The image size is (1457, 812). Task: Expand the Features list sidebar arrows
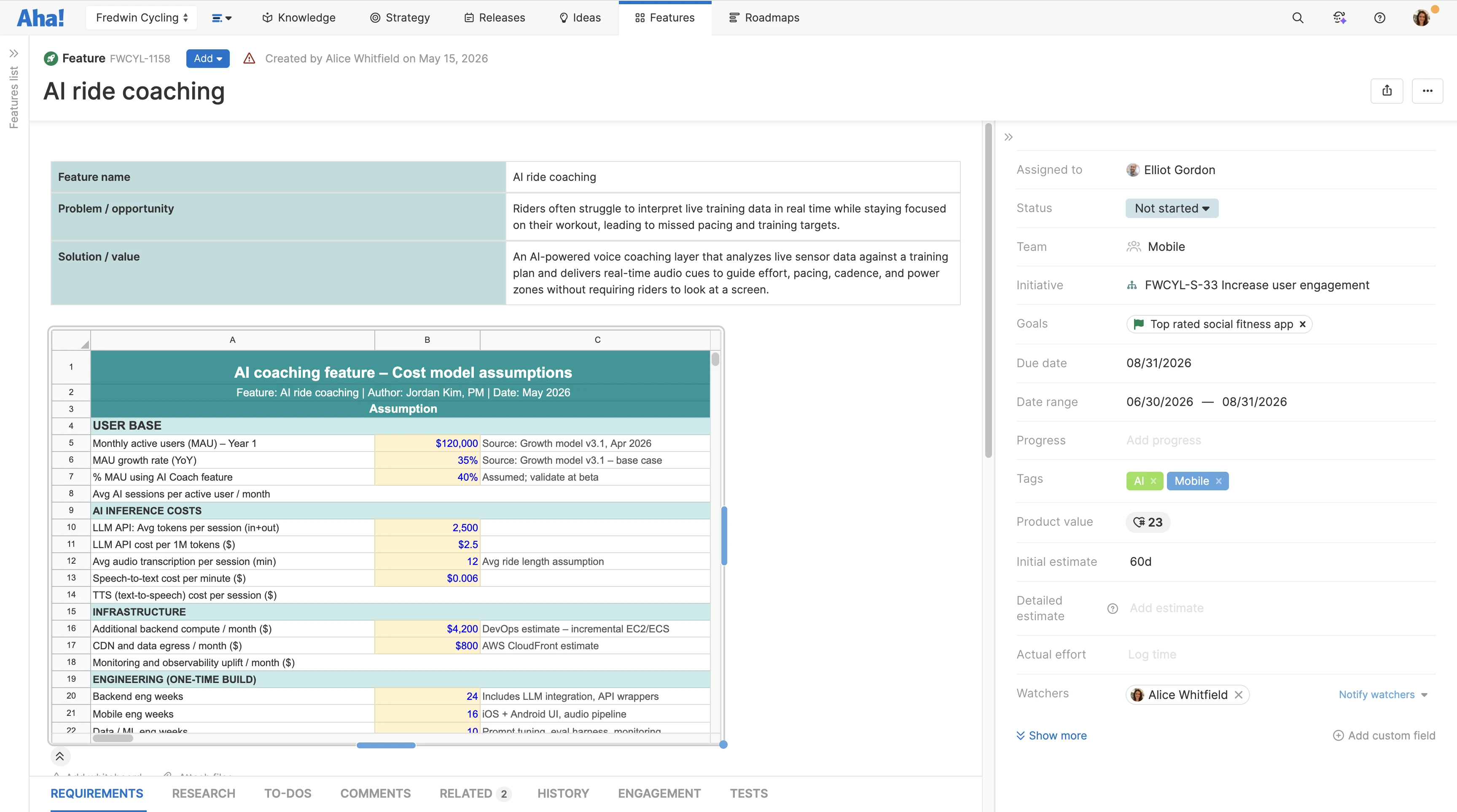pyautogui.click(x=13, y=53)
